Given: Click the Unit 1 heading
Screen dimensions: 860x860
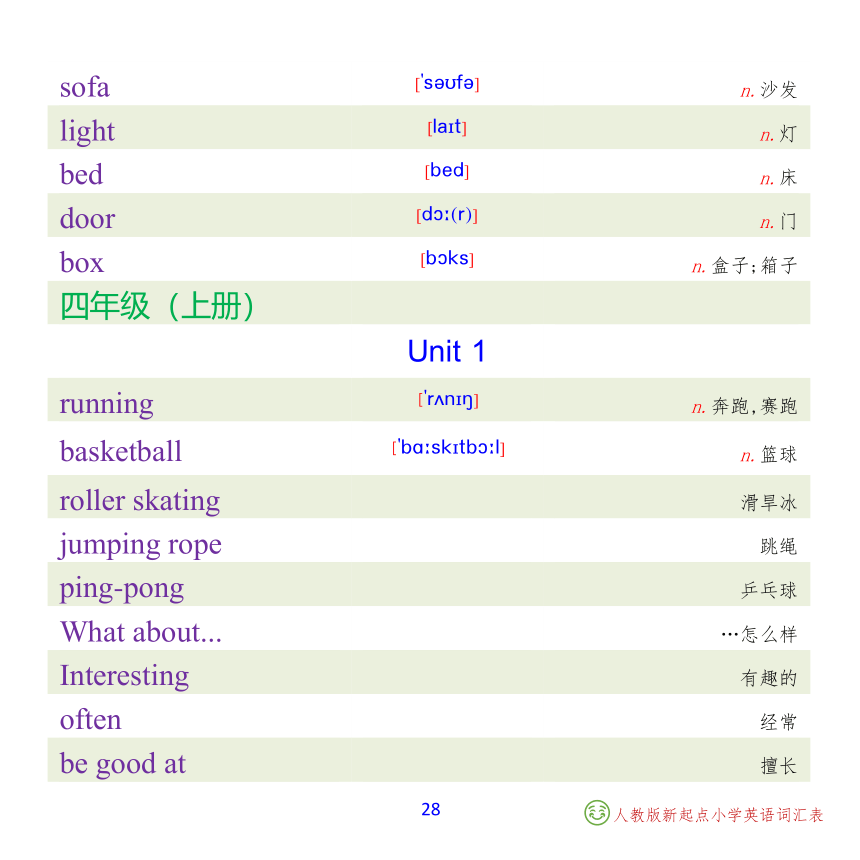Looking at the screenshot, I should point(446,351).
